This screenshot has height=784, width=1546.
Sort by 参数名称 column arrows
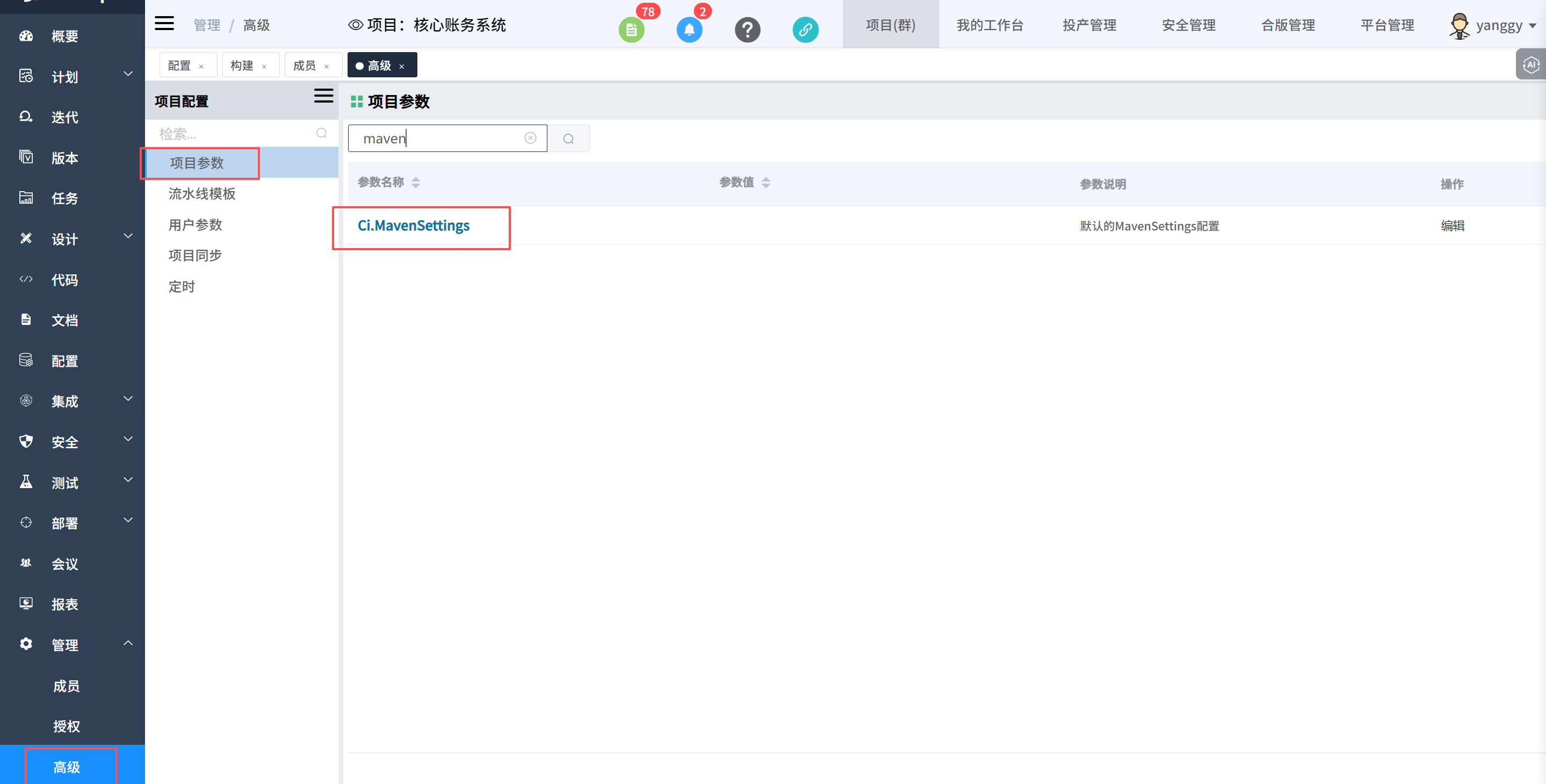[415, 183]
